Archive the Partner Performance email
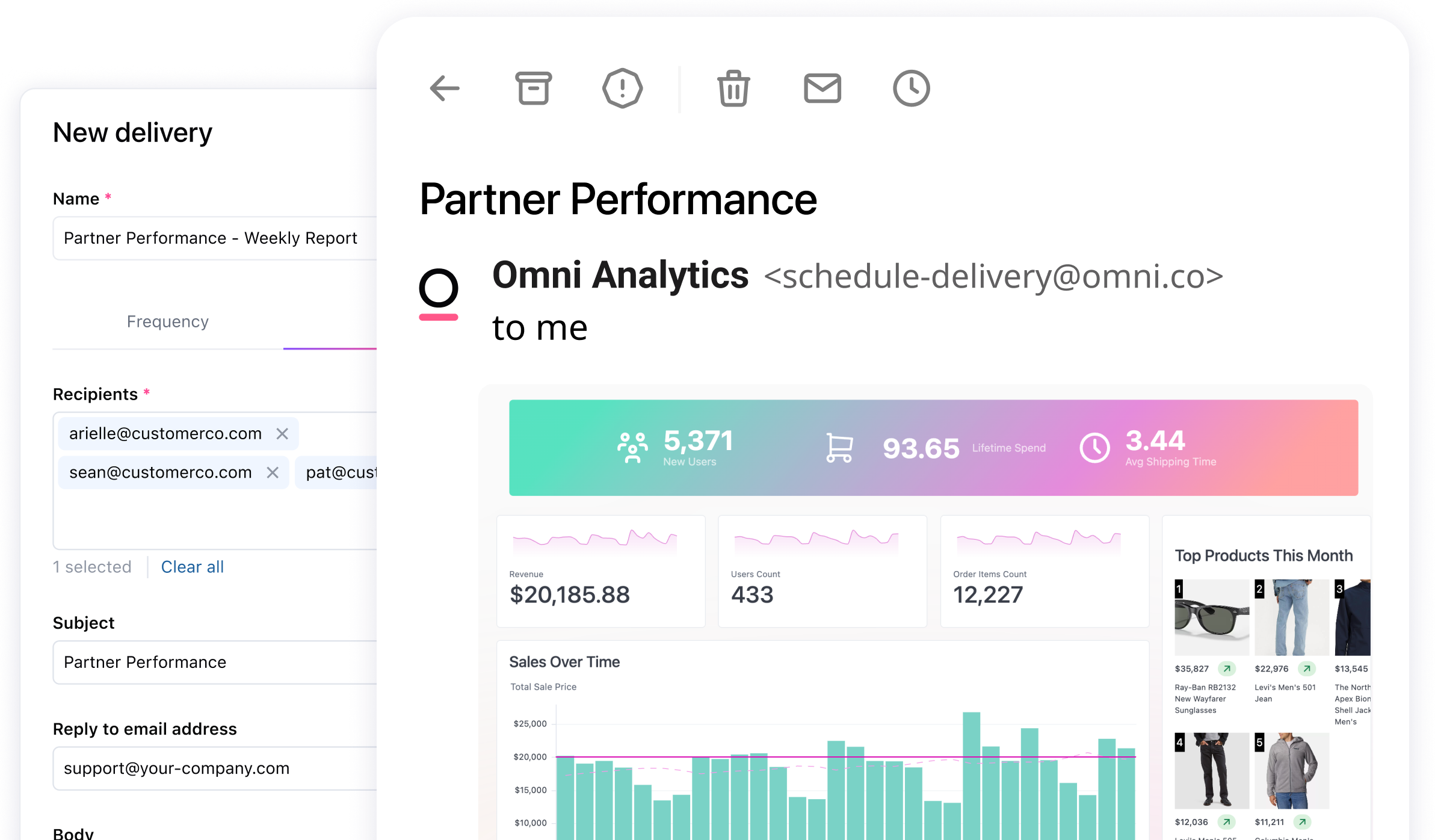 pos(533,88)
